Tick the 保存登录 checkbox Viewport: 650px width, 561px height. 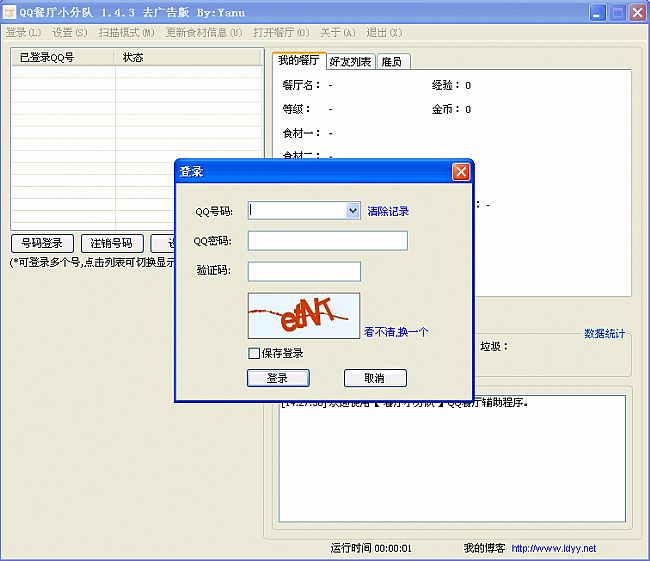(x=254, y=353)
